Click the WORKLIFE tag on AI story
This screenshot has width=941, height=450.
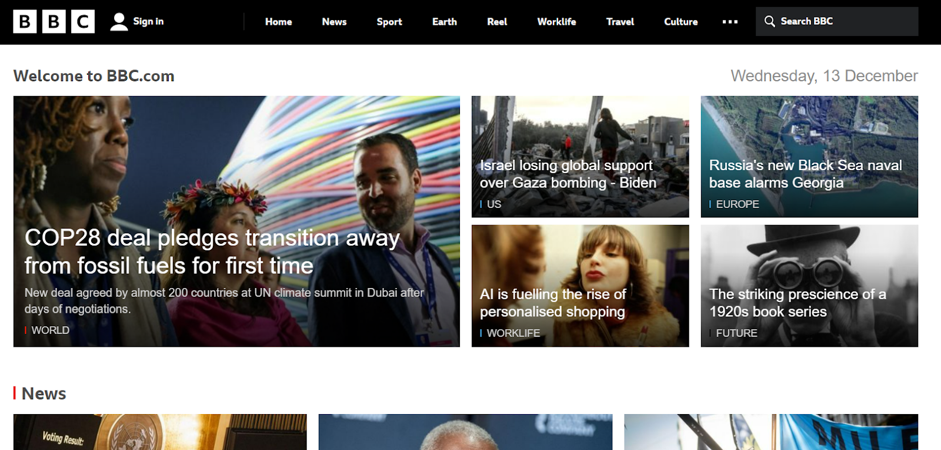coord(513,333)
